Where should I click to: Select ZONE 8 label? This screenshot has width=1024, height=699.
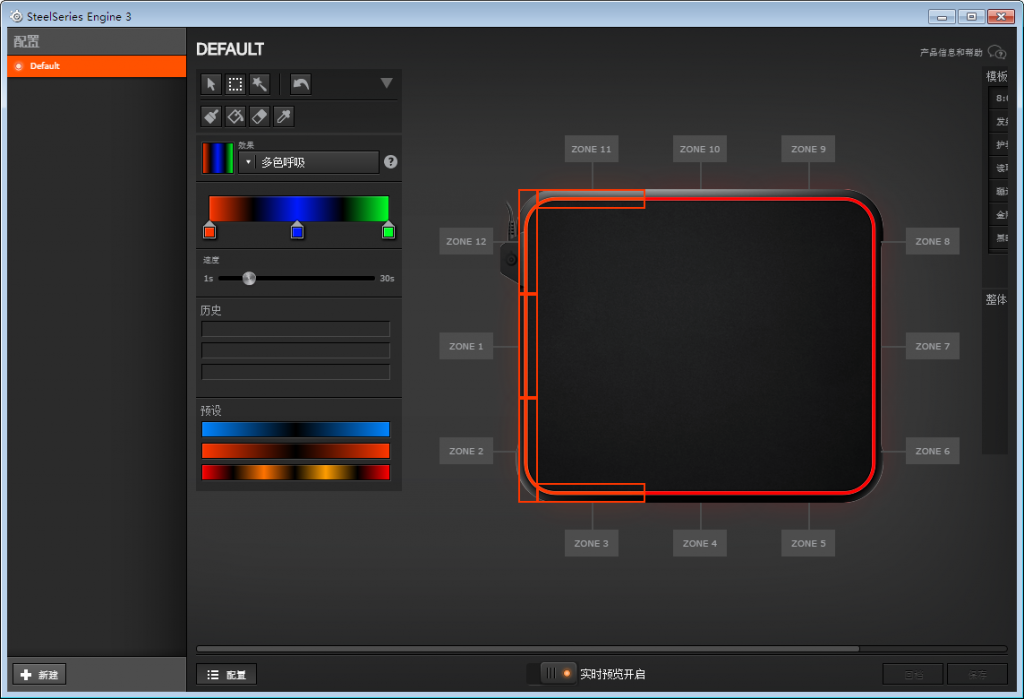(x=933, y=242)
